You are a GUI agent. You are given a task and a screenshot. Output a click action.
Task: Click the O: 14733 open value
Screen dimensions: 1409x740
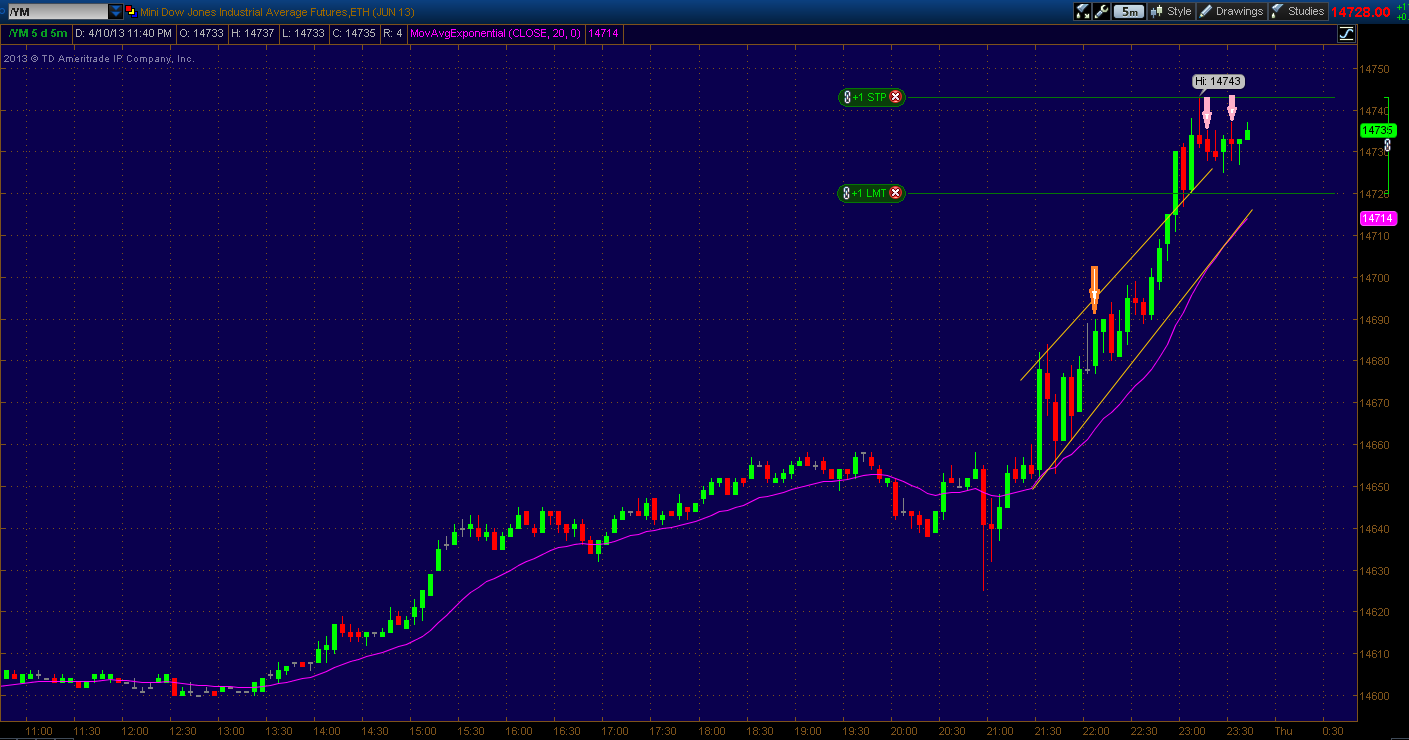[202, 33]
